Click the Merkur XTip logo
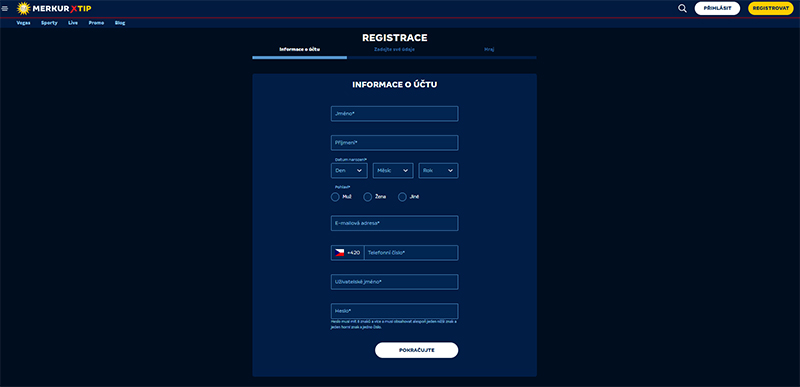This screenshot has height=387, width=800. [x=54, y=8]
